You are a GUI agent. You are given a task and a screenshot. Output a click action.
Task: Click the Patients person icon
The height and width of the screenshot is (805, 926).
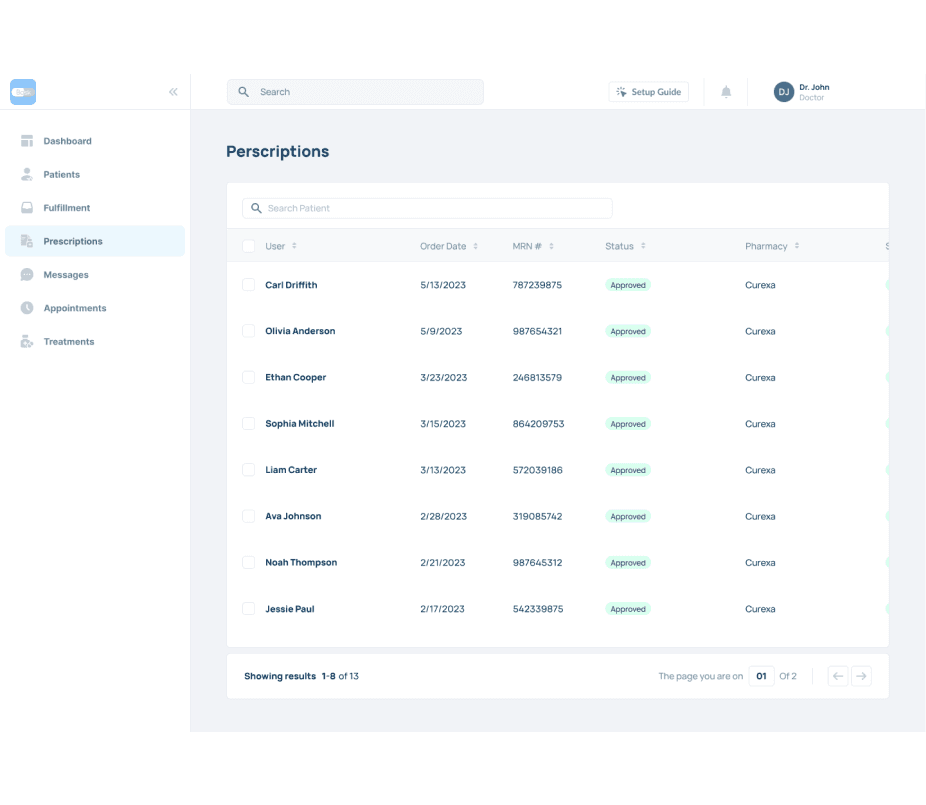27,174
